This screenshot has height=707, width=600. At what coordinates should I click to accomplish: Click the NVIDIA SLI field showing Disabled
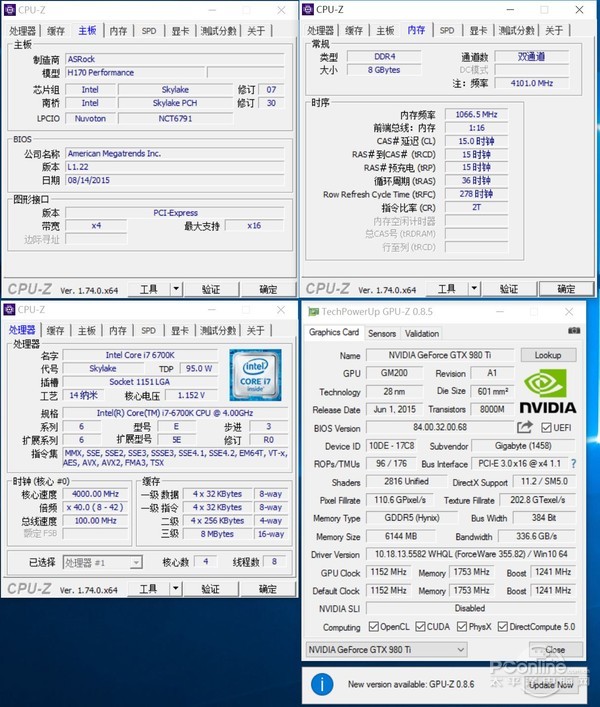(471, 608)
